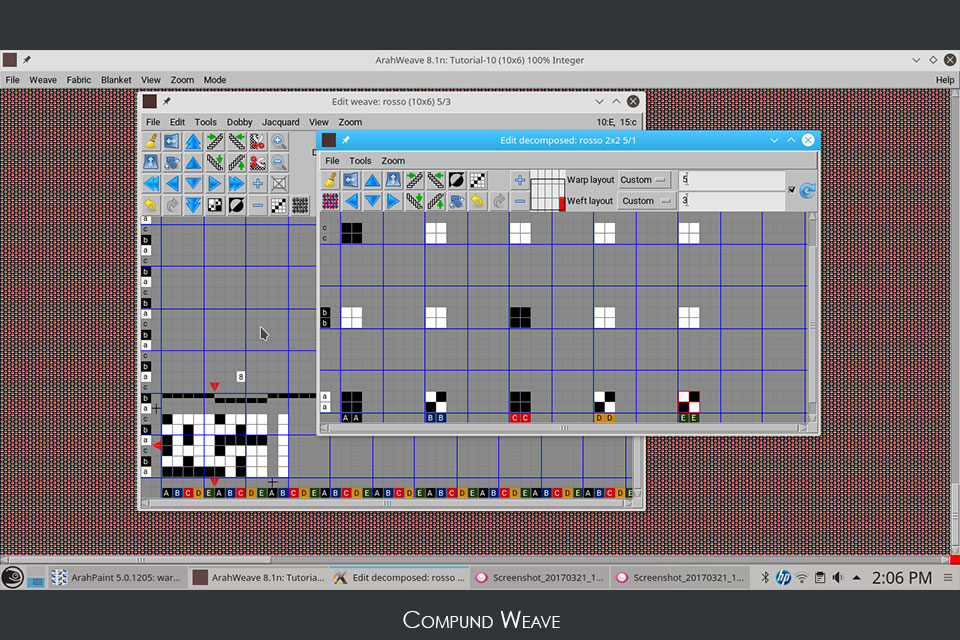Viewport: 960px width, 640px height.
Task: Click the blue plus icon in Edit weave
Action: coord(258,184)
